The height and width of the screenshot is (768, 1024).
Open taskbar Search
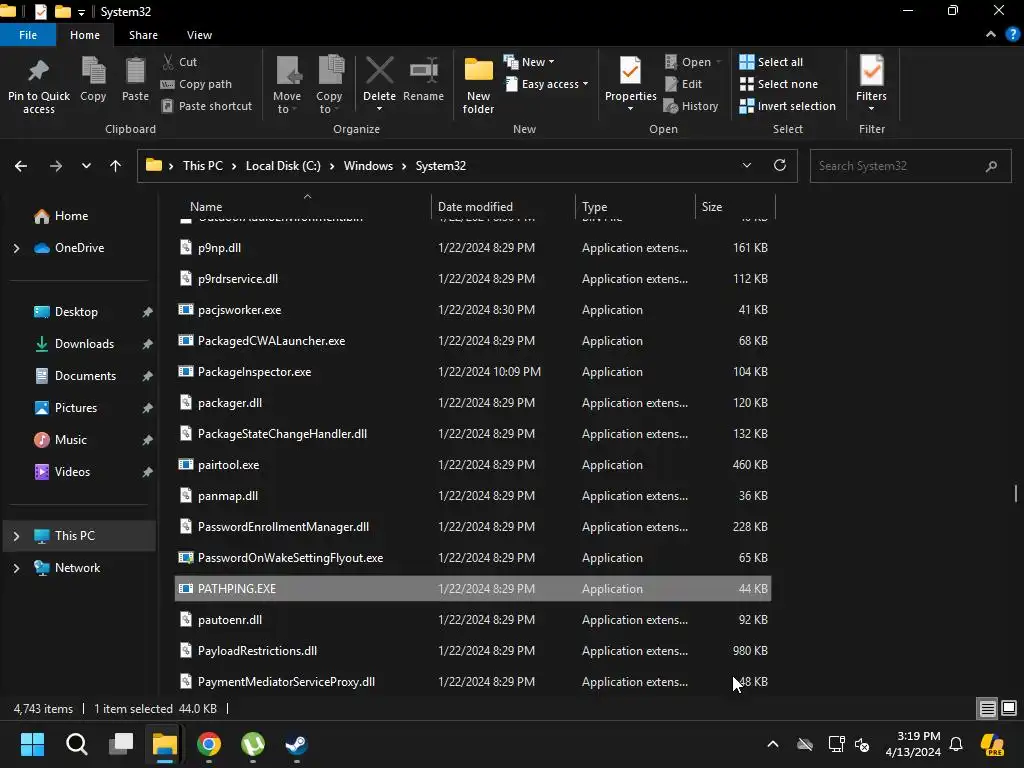76,744
